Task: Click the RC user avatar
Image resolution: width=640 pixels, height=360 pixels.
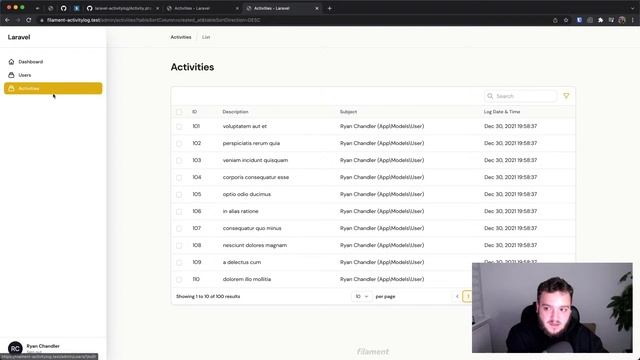Action: coord(15,348)
